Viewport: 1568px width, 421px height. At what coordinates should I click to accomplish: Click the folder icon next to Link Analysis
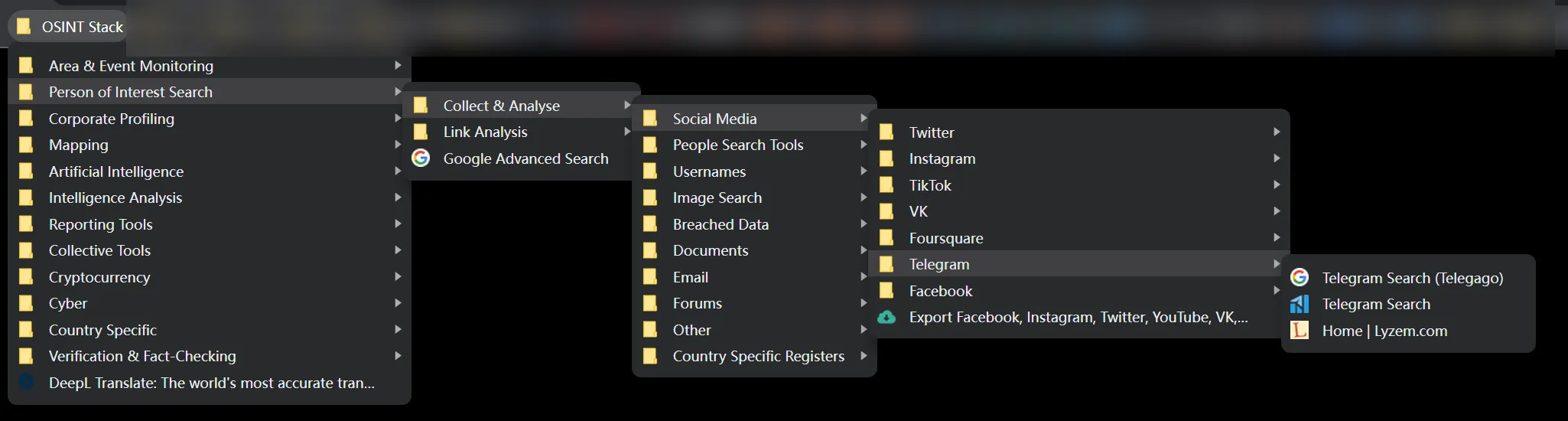pos(421,132)
